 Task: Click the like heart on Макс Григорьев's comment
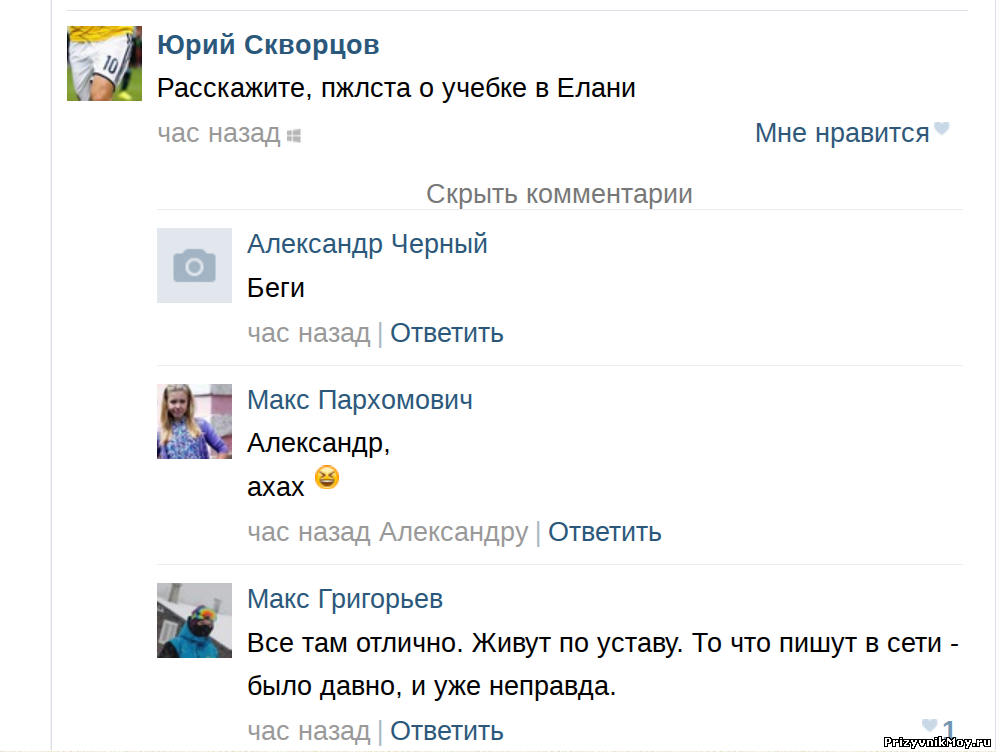click(x=929, y=725)
